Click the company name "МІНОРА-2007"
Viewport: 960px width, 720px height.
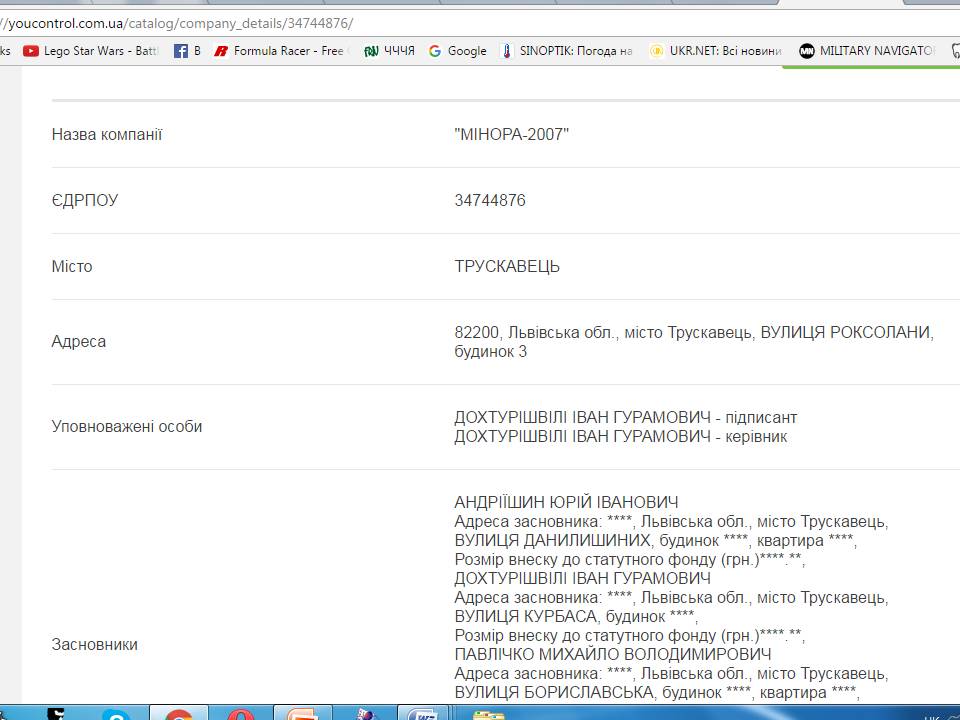[x=511, y=135]
